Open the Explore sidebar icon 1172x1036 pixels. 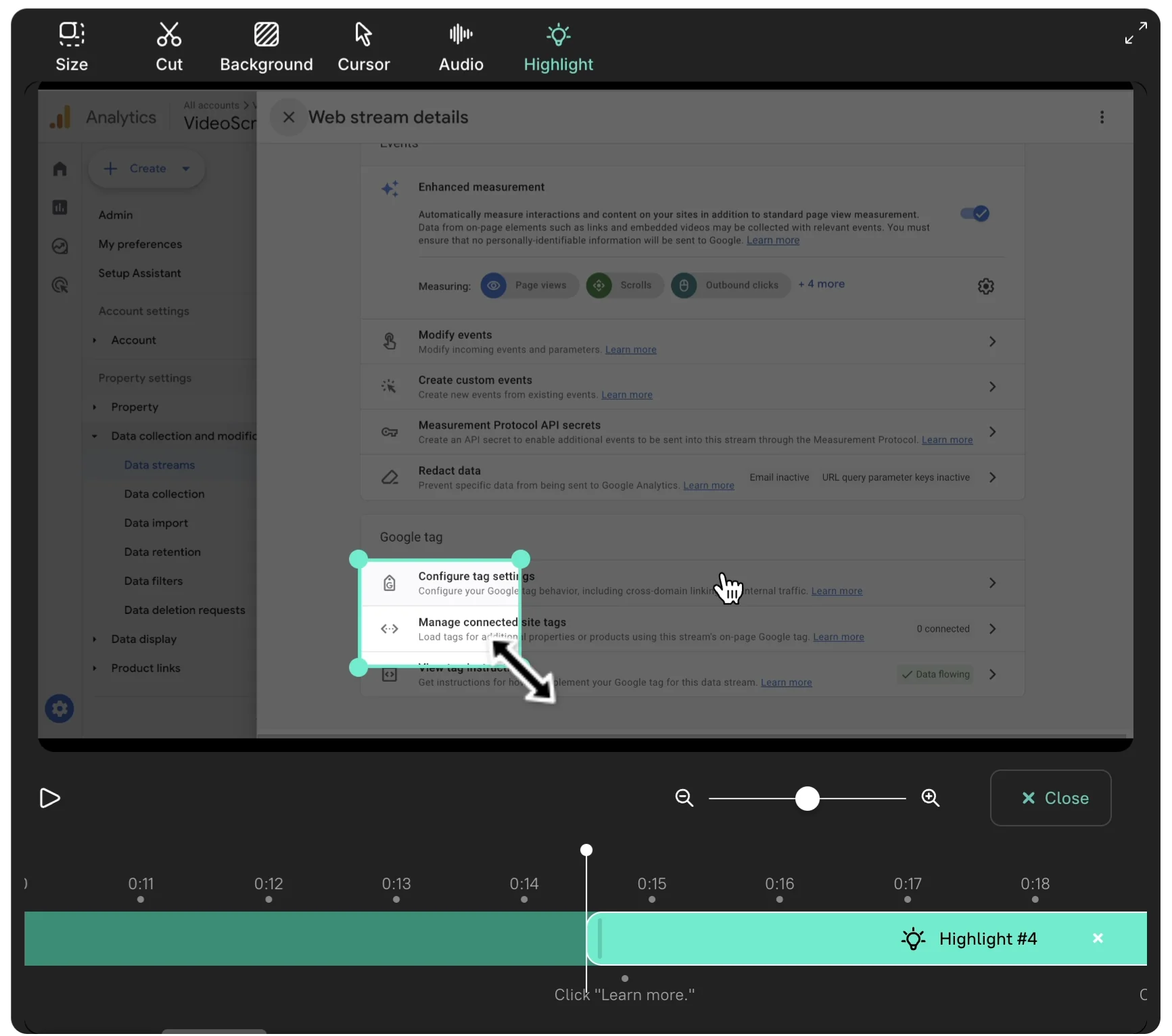[60, 246]
